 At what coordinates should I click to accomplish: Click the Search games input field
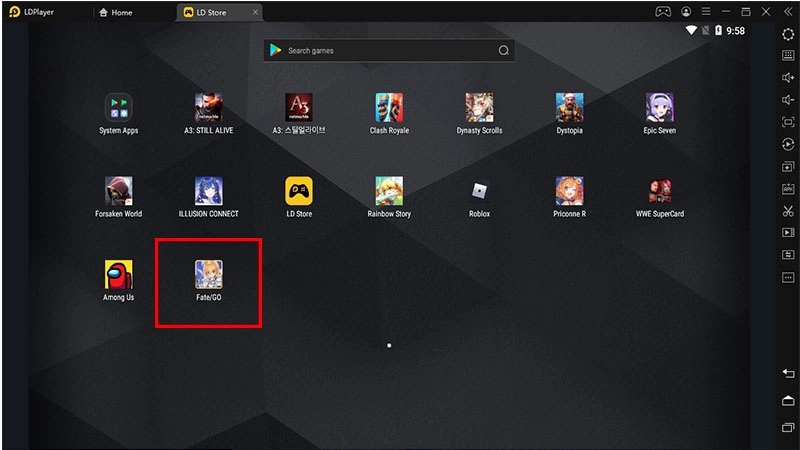(390, 51)
